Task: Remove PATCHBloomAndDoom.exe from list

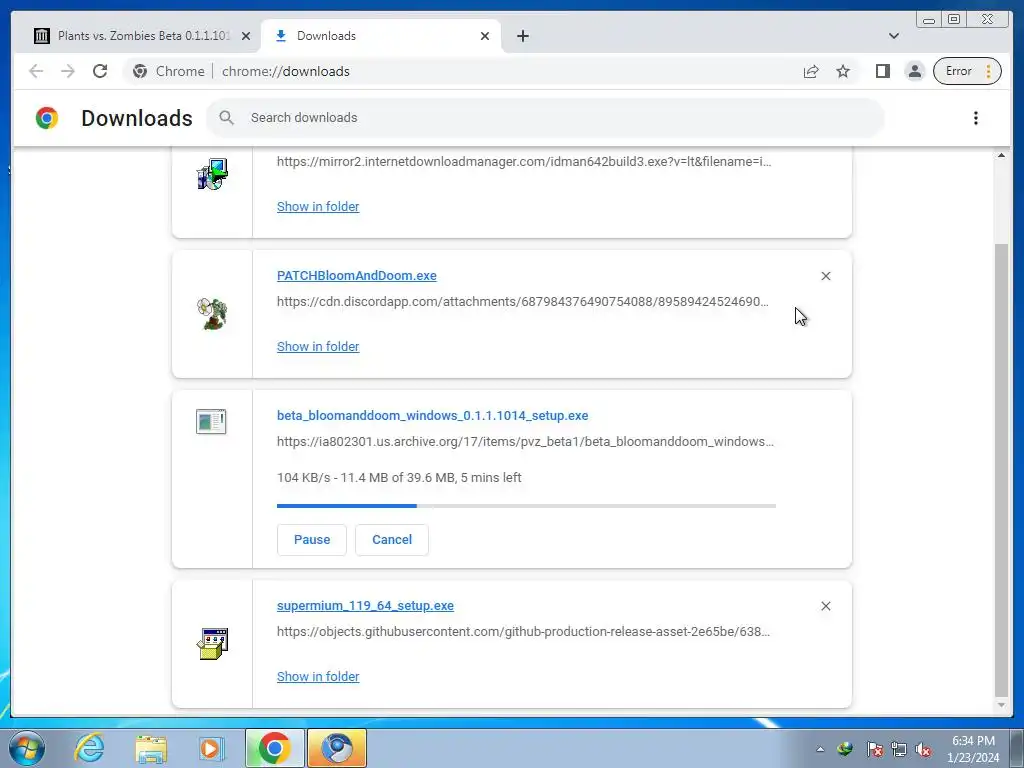Action: 825,276
